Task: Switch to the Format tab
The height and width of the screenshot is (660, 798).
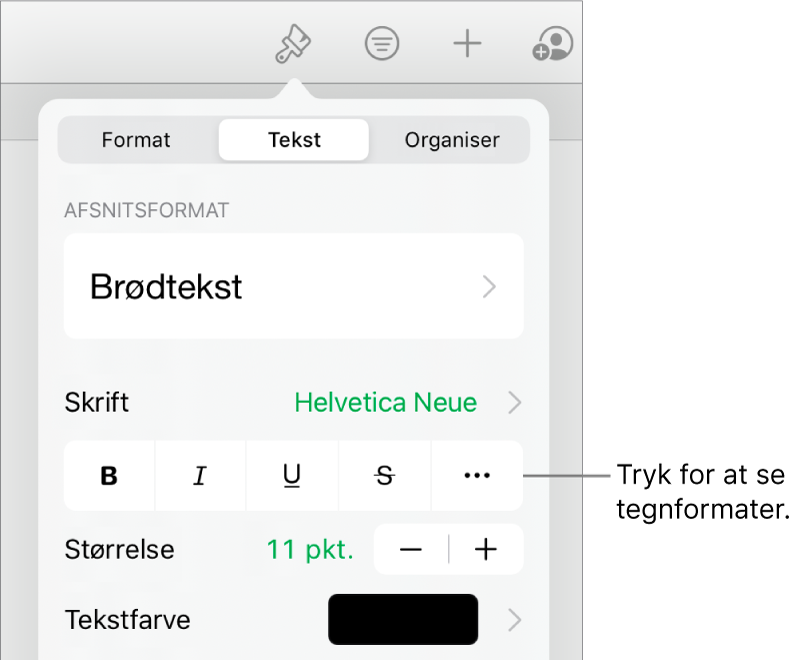Action: [136, 140]
